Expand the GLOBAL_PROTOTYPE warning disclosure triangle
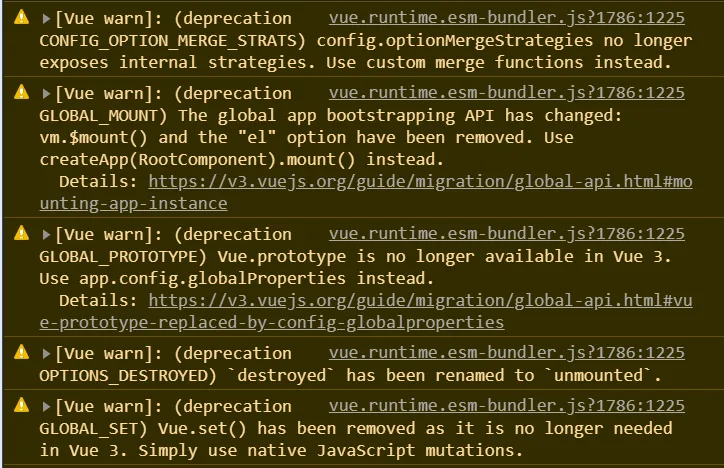Screen dimensions: 724x468 click(46, 234)
